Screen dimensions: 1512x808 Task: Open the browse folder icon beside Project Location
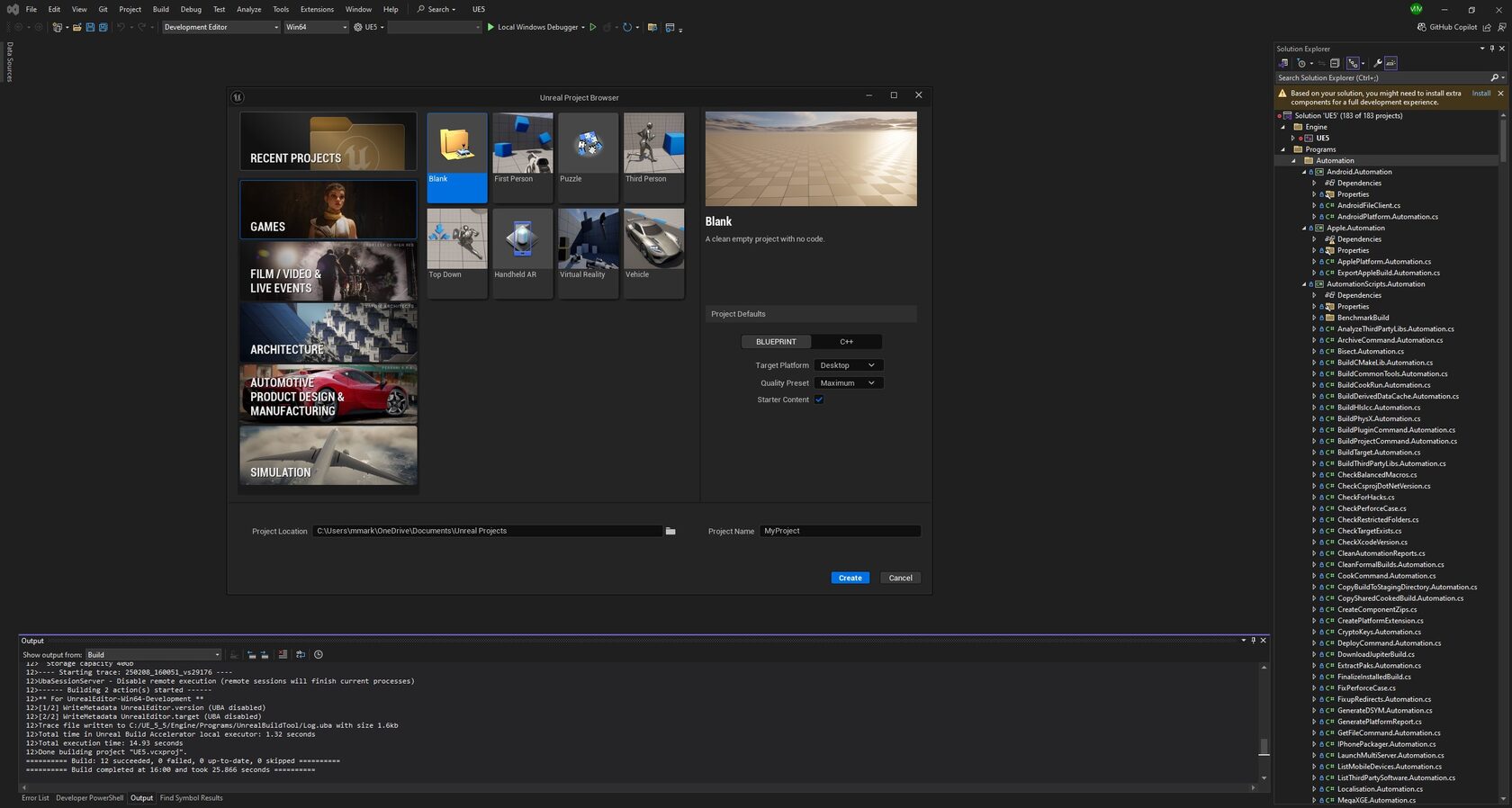(x=670, y=531)
